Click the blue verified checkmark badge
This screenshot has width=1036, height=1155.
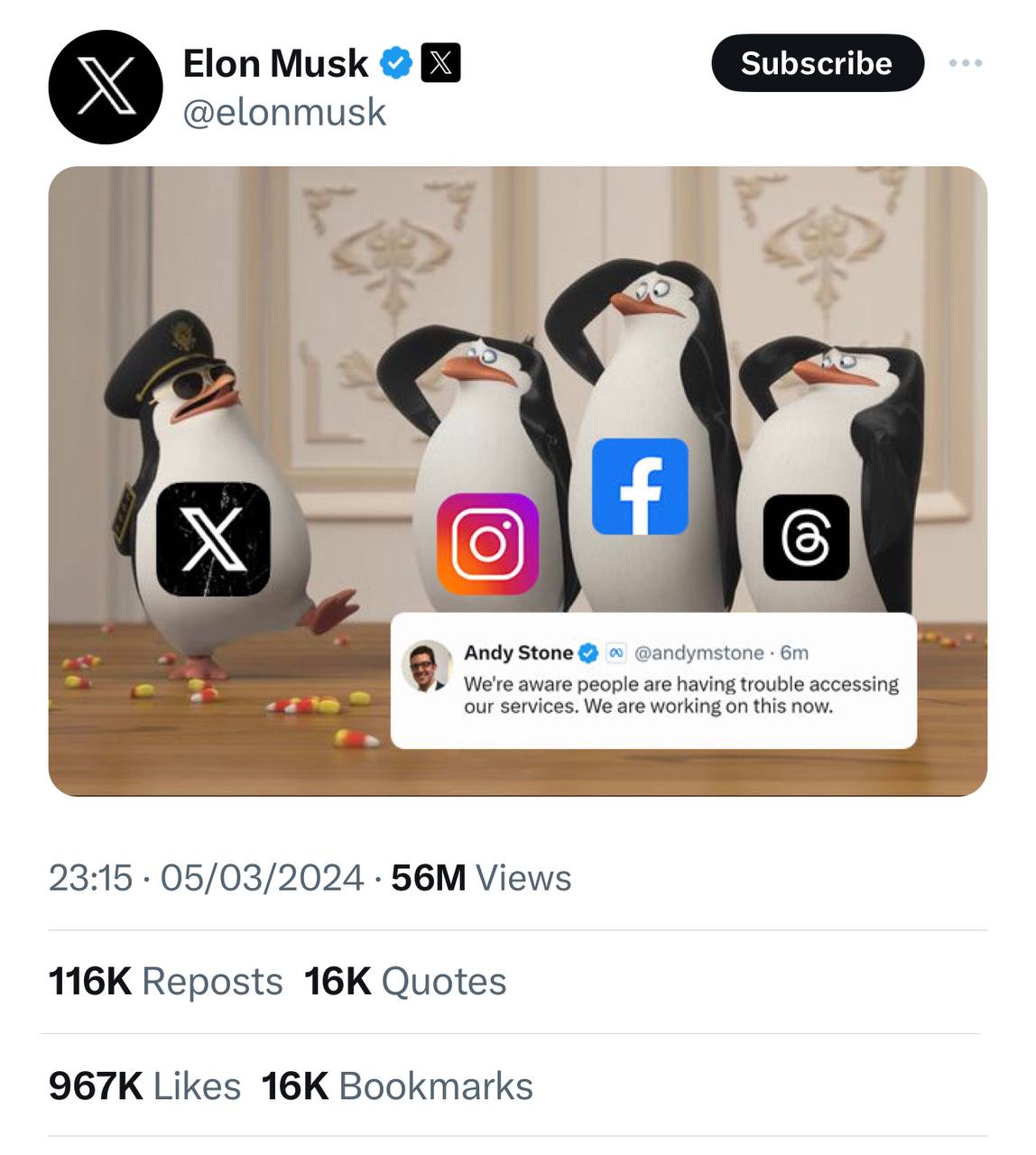396,63
